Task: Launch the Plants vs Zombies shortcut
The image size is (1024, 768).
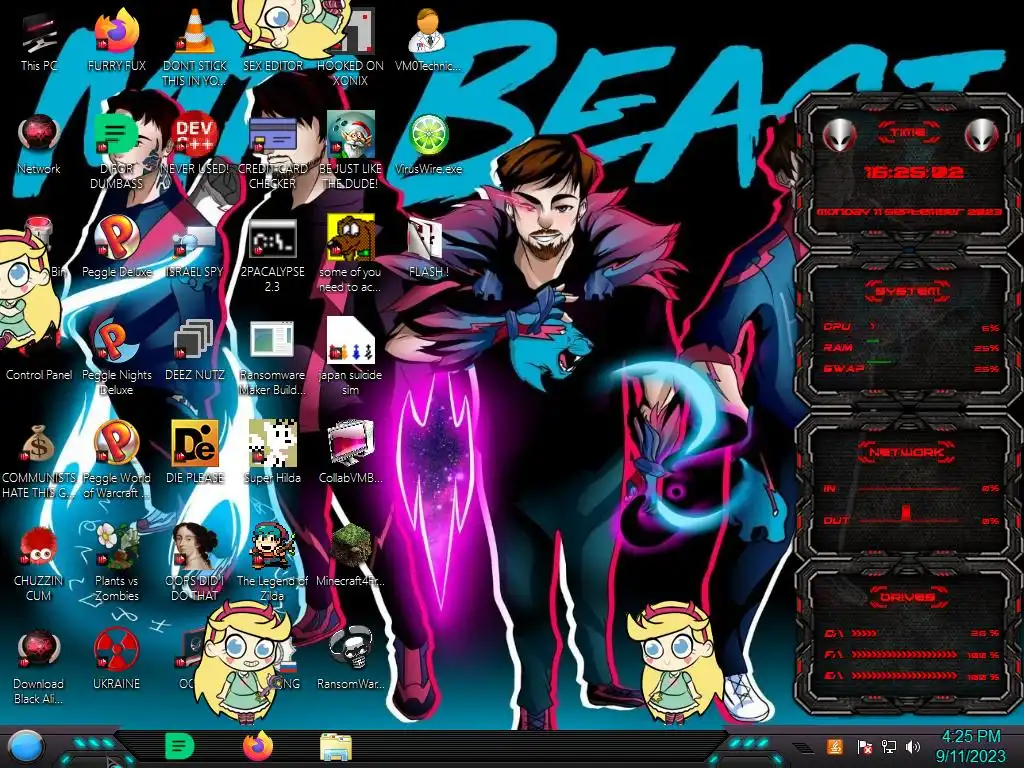Action: [117, 562]
